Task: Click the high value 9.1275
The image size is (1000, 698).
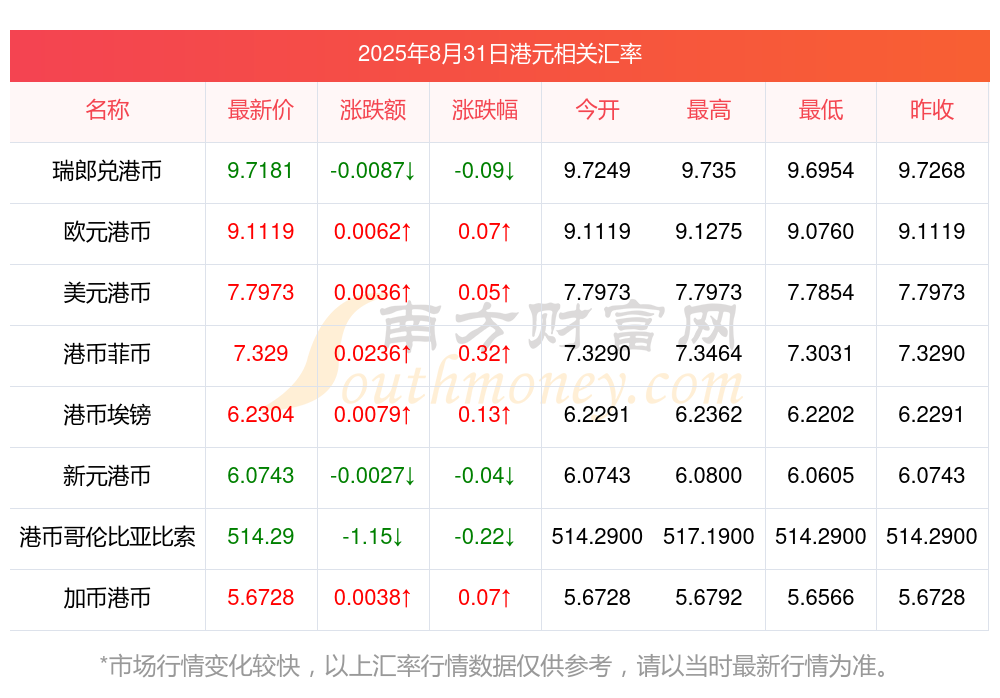Action: [709, 231]
